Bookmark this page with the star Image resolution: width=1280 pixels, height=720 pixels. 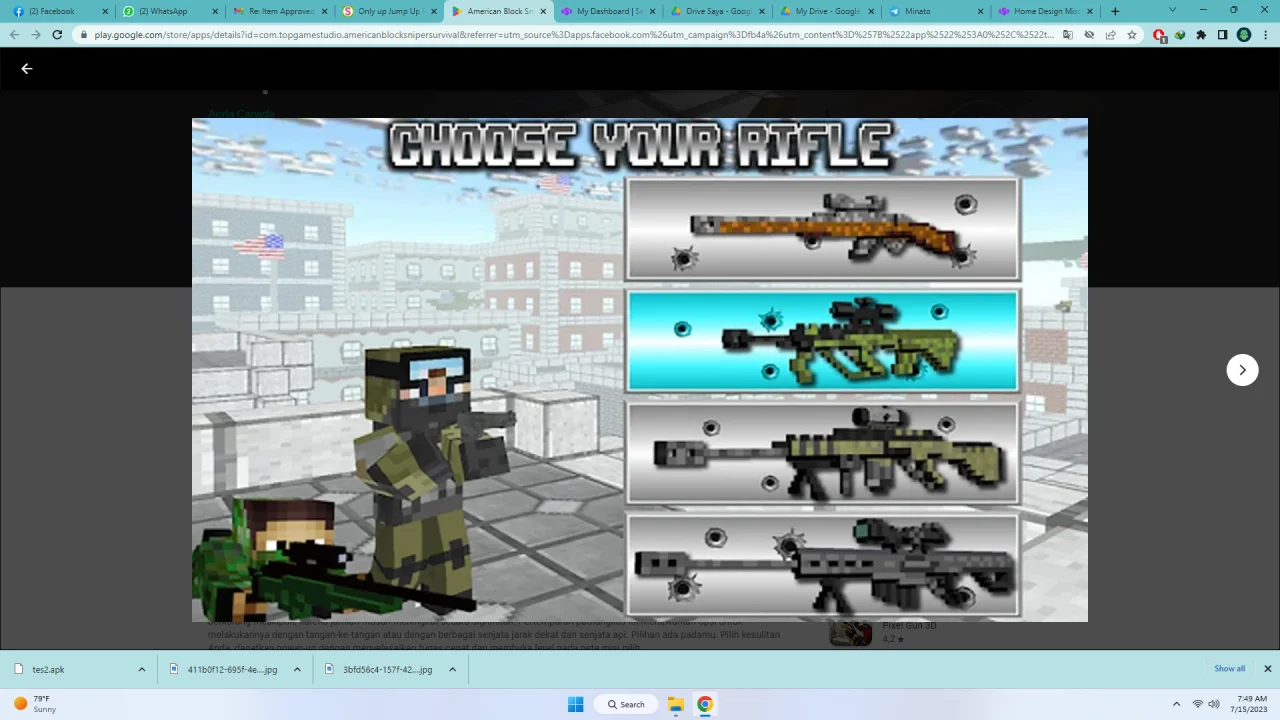coord(1132,34)
